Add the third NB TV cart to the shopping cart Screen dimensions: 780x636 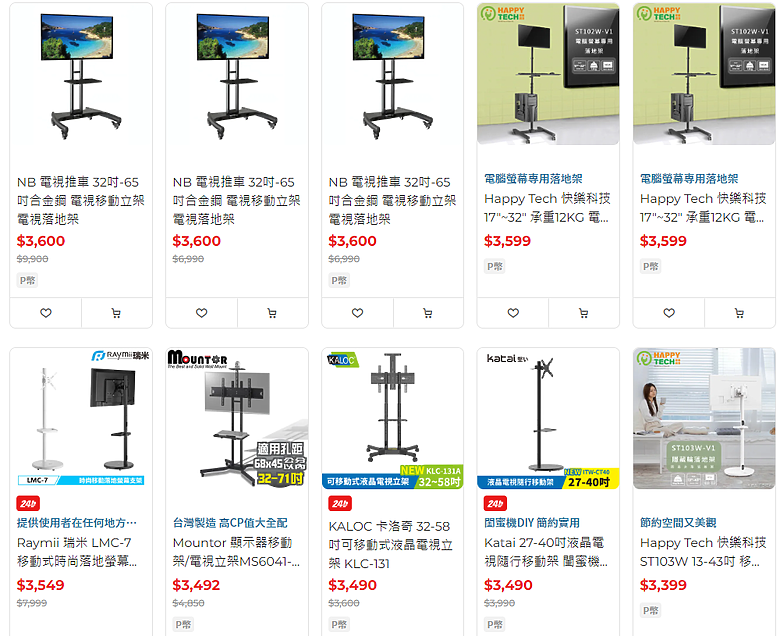point(428,313)
